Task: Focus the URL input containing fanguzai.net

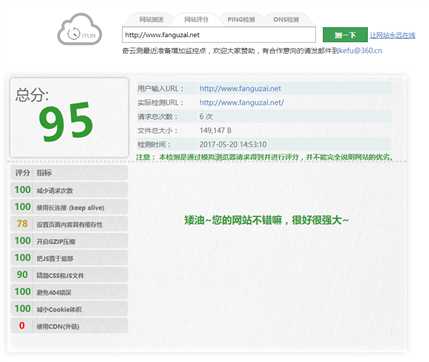Action: click(219, 35)
